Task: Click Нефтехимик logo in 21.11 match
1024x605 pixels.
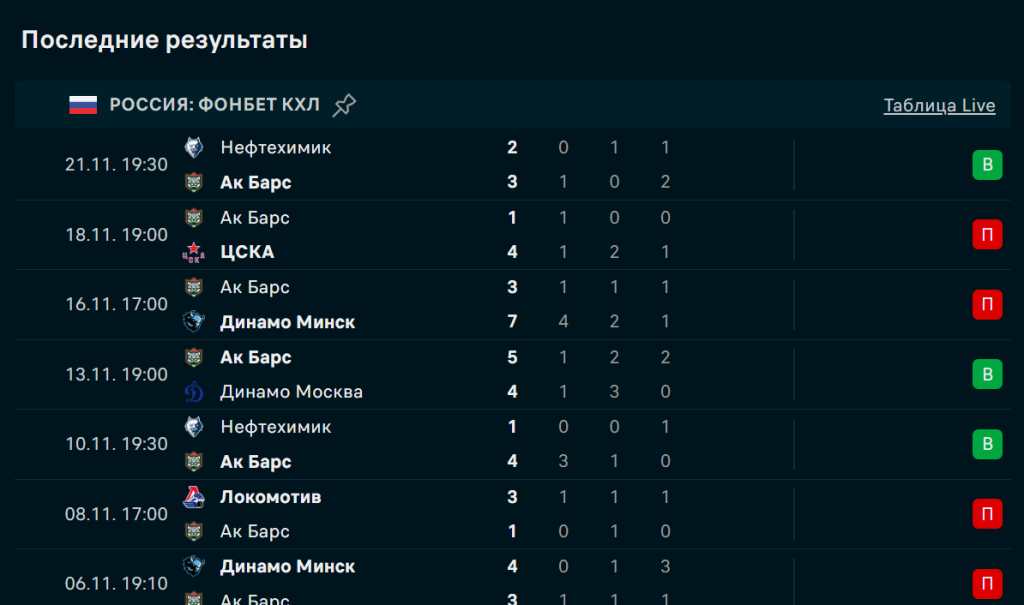Action: click(x=194, y=148)
